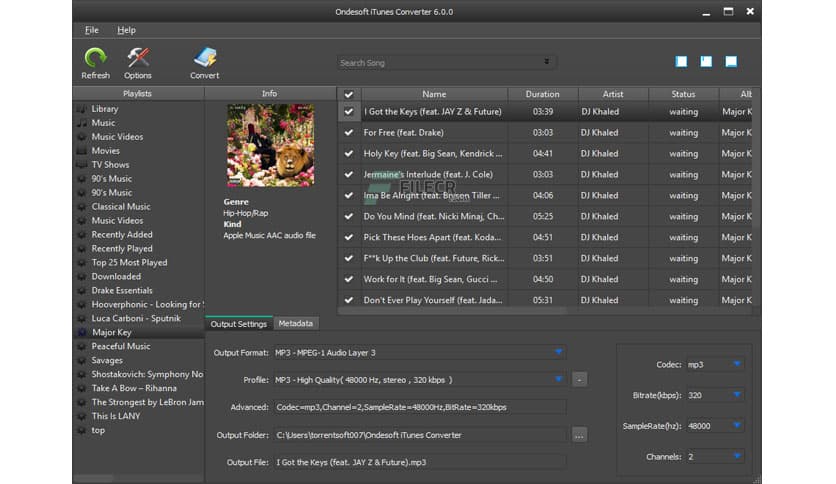836x484 pixels.
Task: Open the Help menu
Action: (126, 30)
